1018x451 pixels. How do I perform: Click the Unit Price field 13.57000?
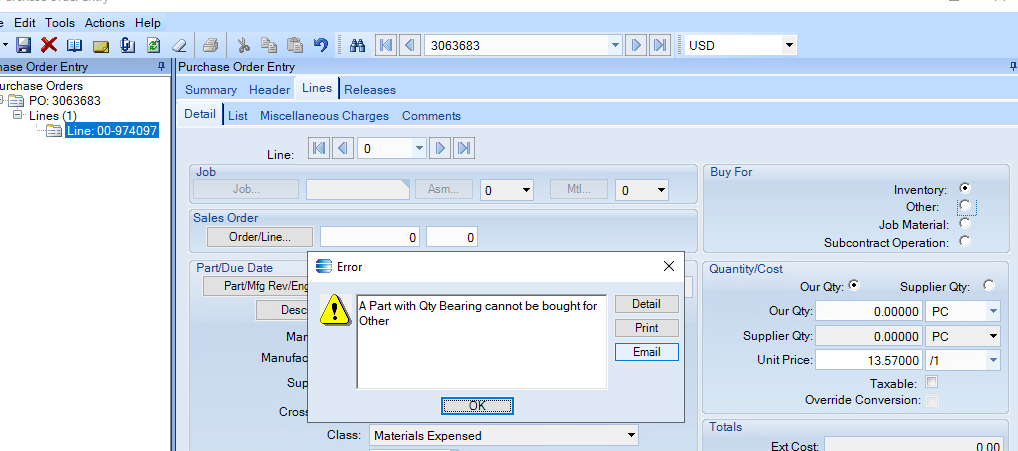tap(869, 360)
